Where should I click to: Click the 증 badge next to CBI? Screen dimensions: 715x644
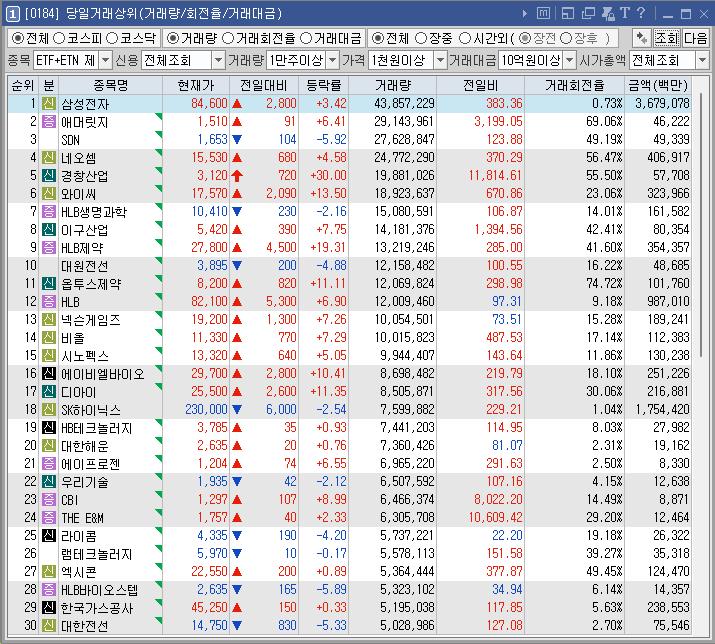pos(49,499)
